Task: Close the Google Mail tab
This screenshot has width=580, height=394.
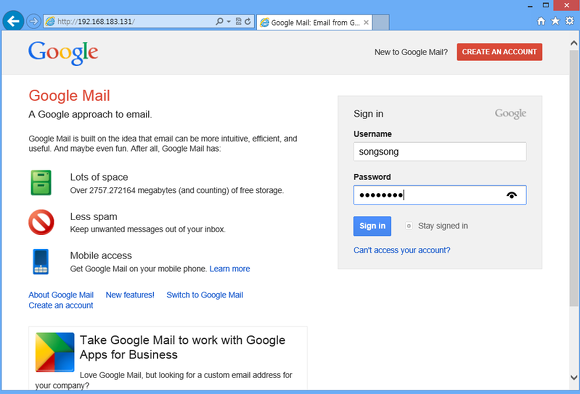Action: (x=366, y=23)
